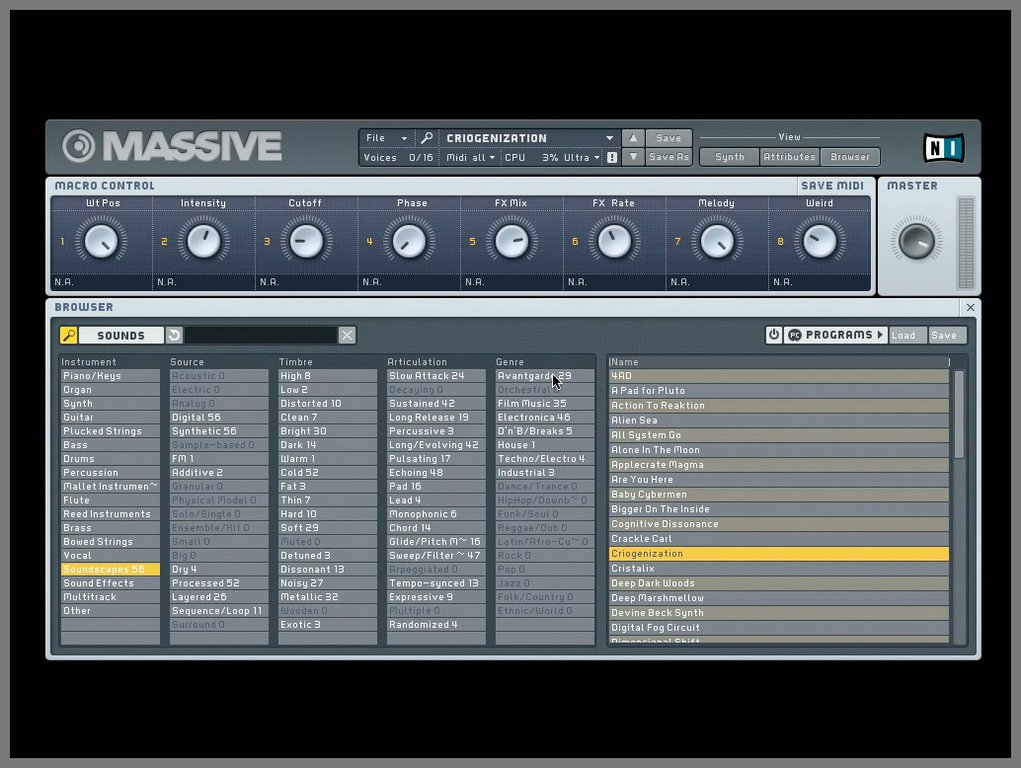Viewport: 1021px width, 768px height.
Task: Toggle the Soundscapes 56 instrument filter
Action: tap(110, 569)
